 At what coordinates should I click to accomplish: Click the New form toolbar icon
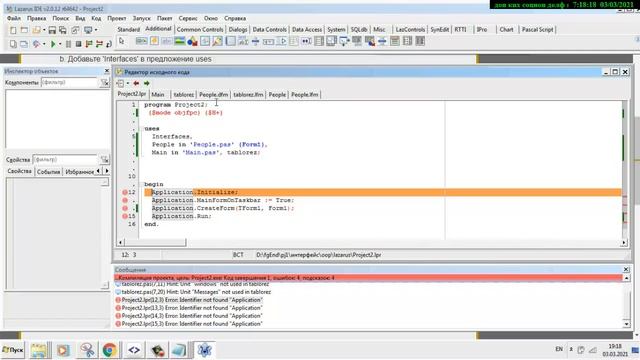point(24,30)
